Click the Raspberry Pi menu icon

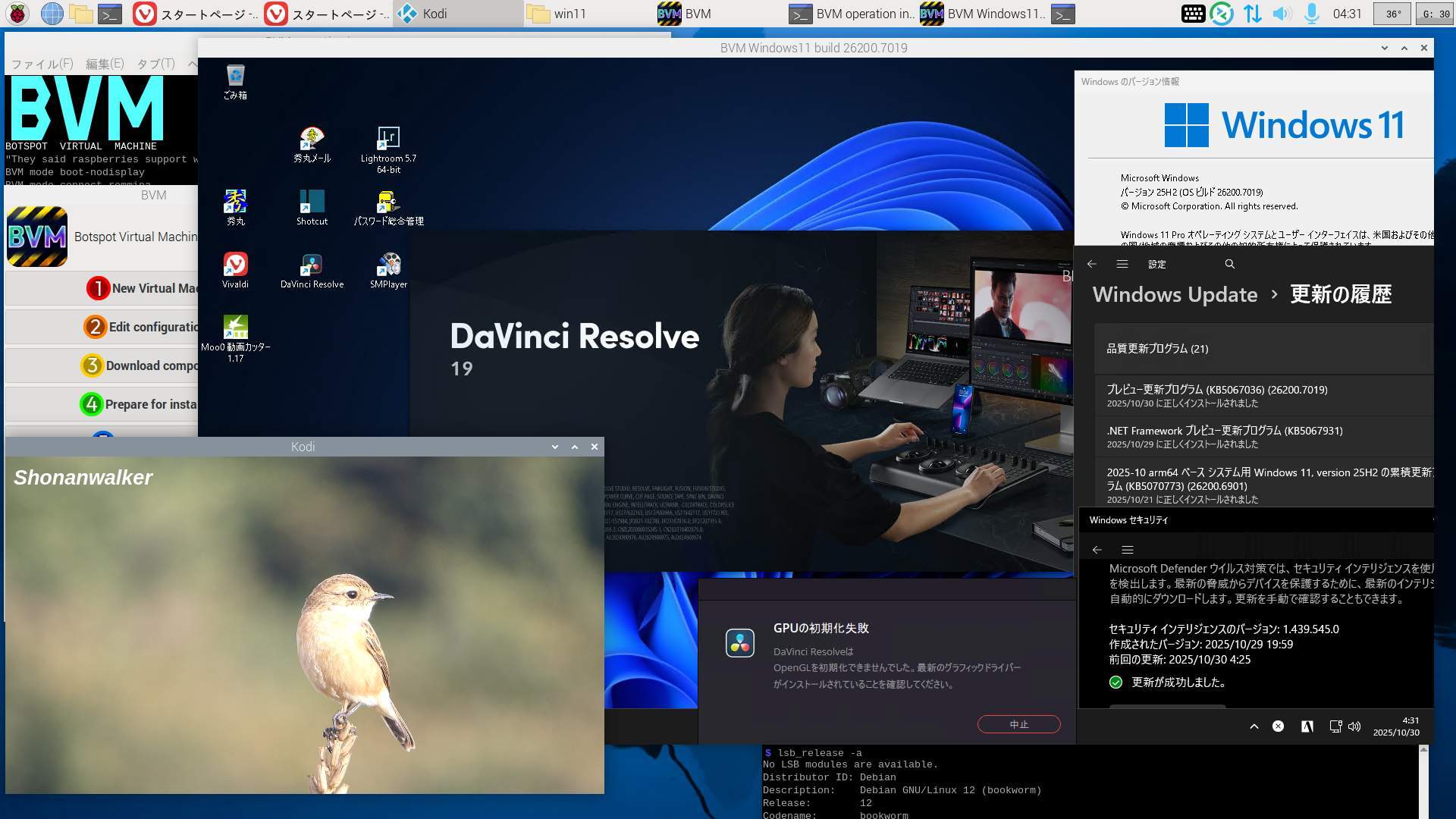tap(17, 13)
